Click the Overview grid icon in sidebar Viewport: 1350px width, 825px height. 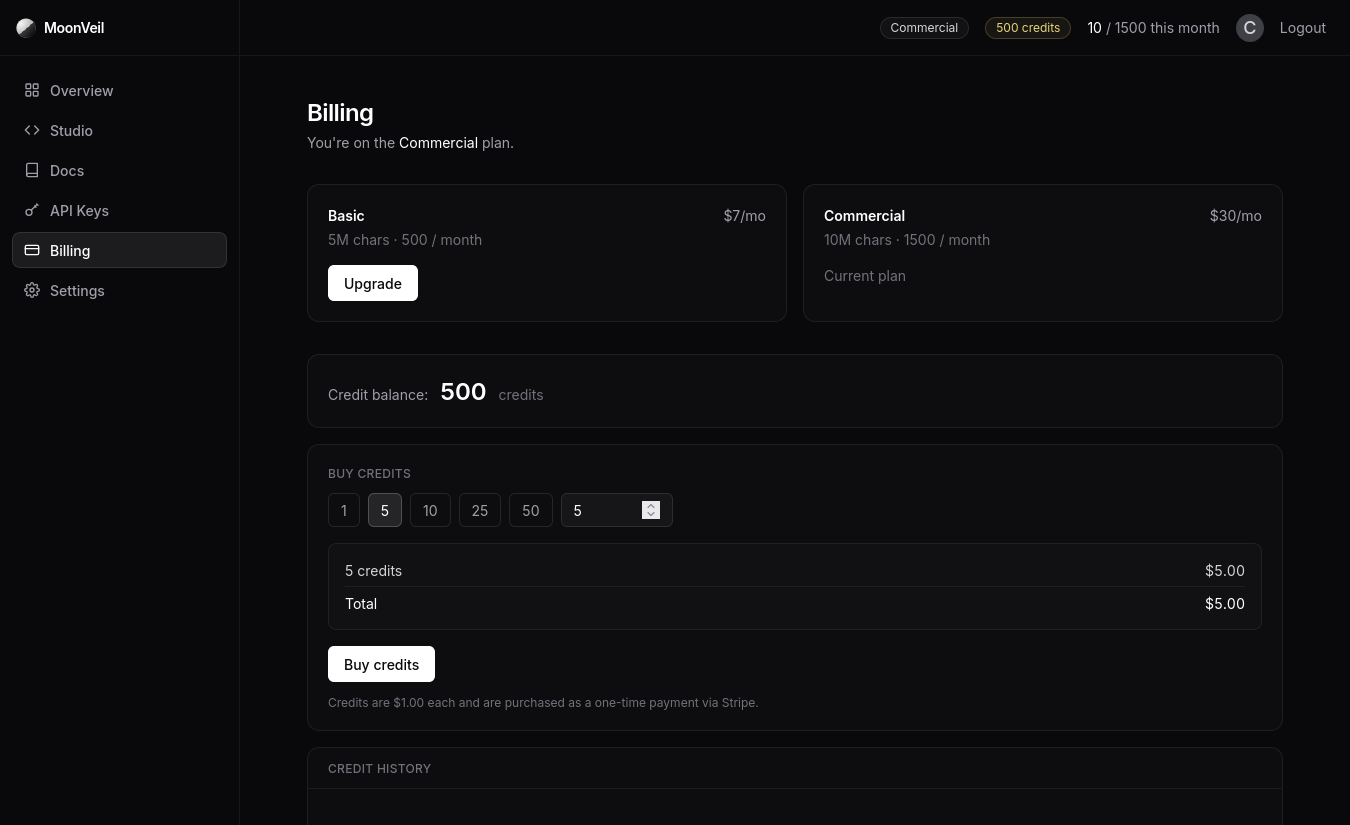tap(32, 90)
